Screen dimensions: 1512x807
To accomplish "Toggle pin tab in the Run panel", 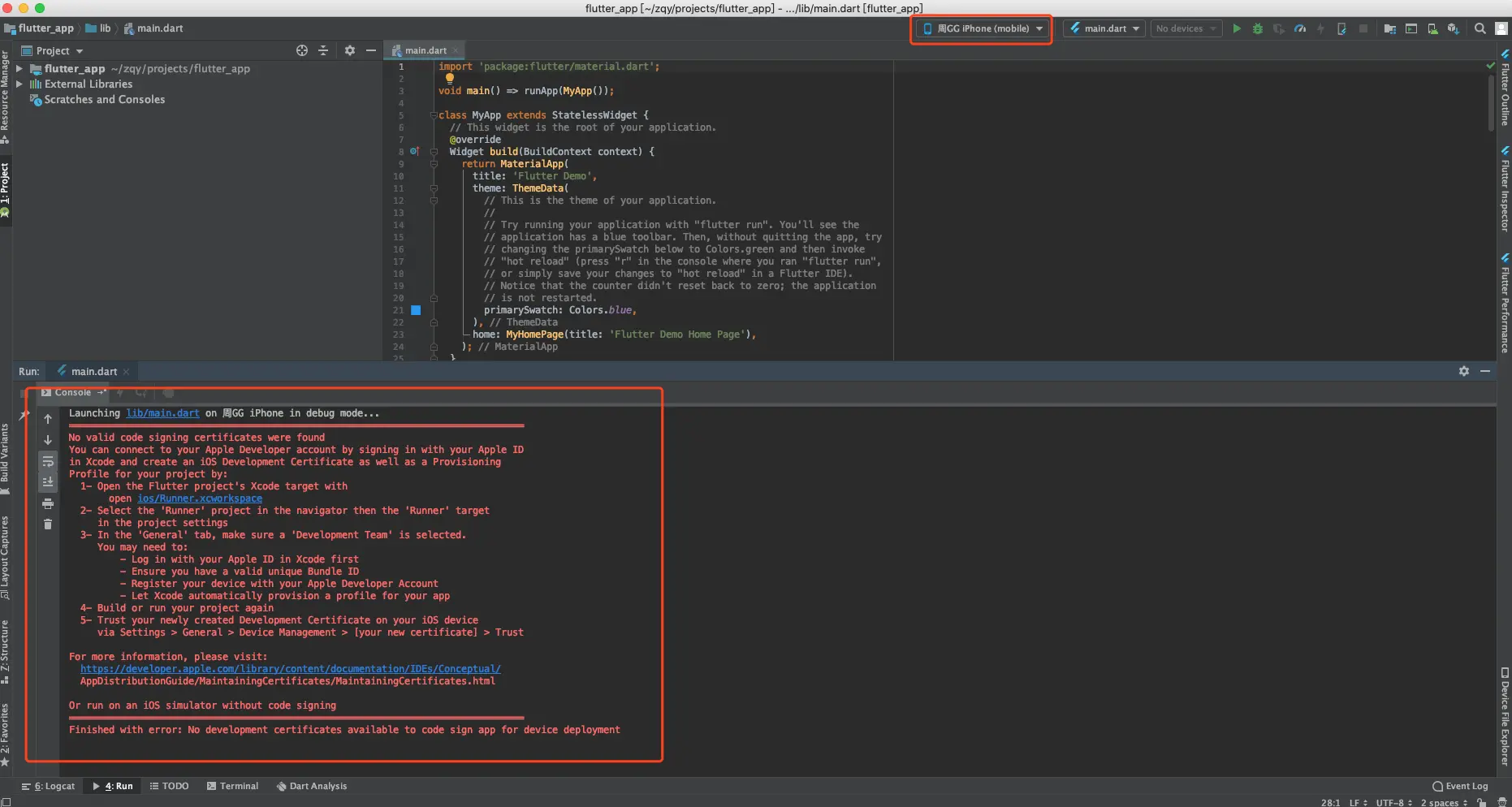I will 24,414.
